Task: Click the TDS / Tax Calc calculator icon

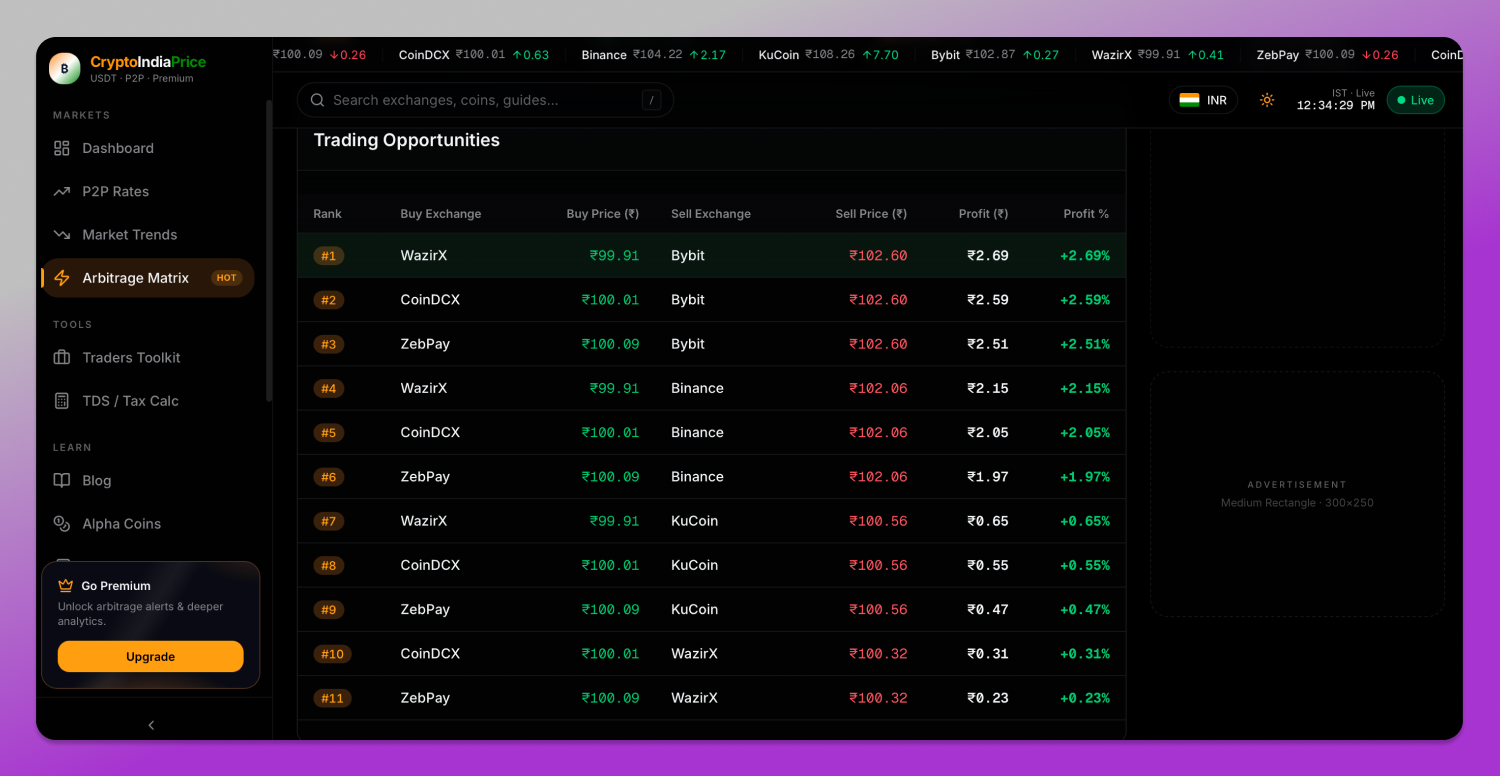Action: point(62,401)
